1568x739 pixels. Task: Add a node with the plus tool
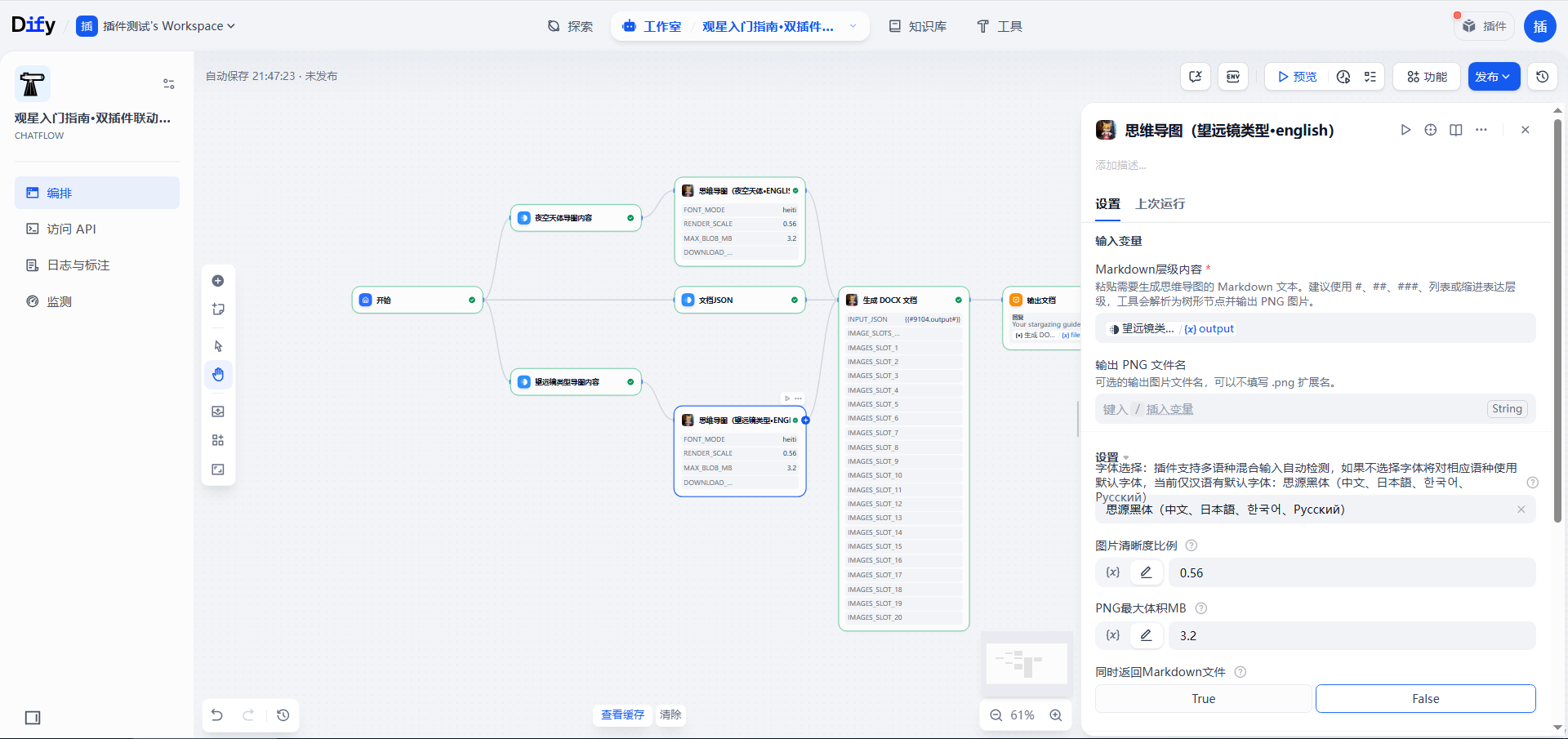(x=218, y=281)
